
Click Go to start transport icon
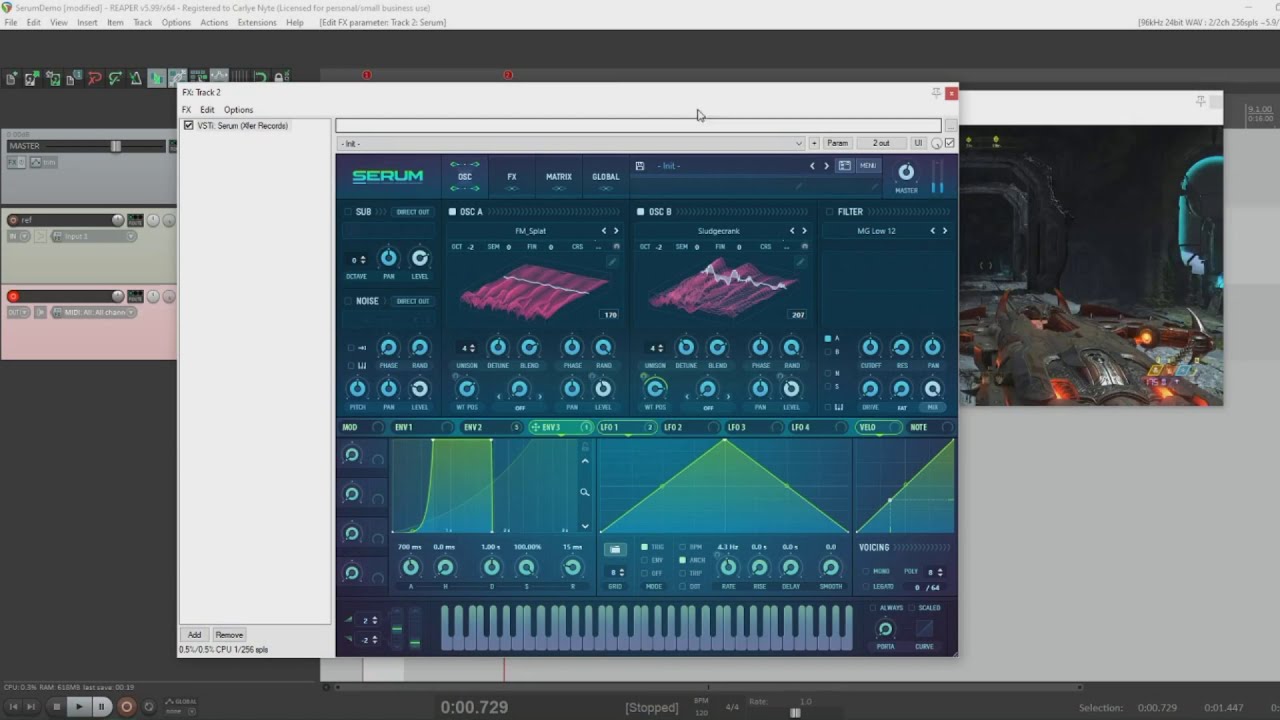pos(14,707)
